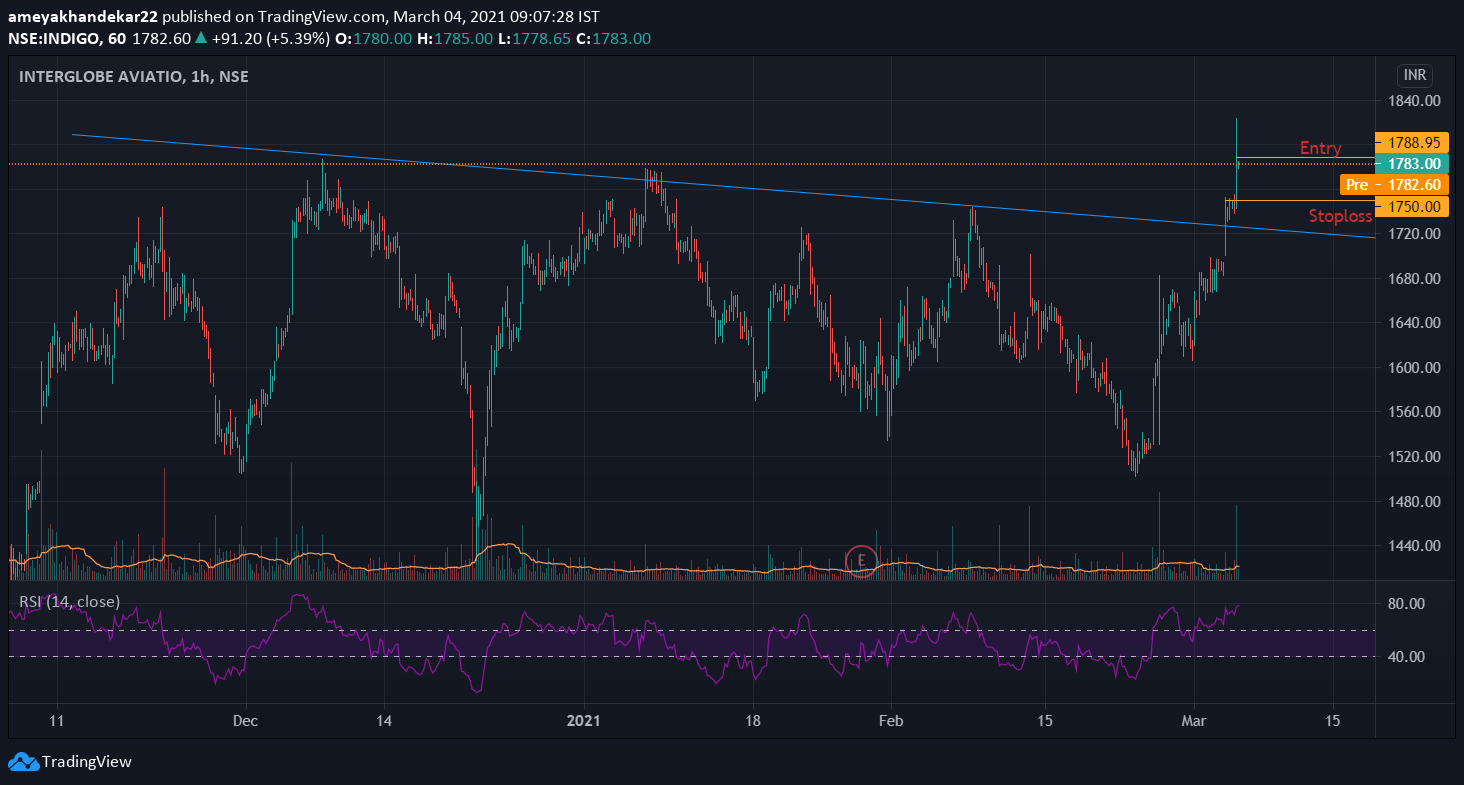Click the +91.20 (+5.39%) change value
The image size is (1464, 785).
click(270, 38)
